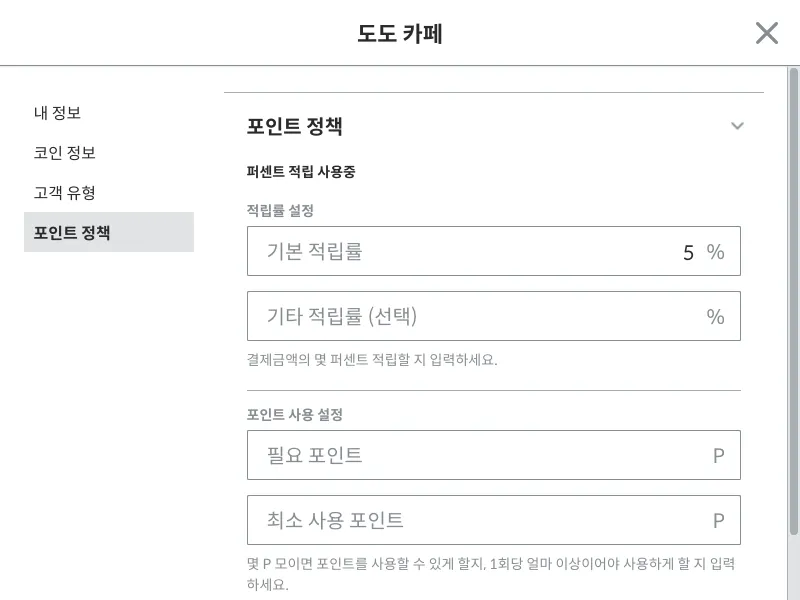Click the 포인트 정책 section heading text

click(294, 126)
